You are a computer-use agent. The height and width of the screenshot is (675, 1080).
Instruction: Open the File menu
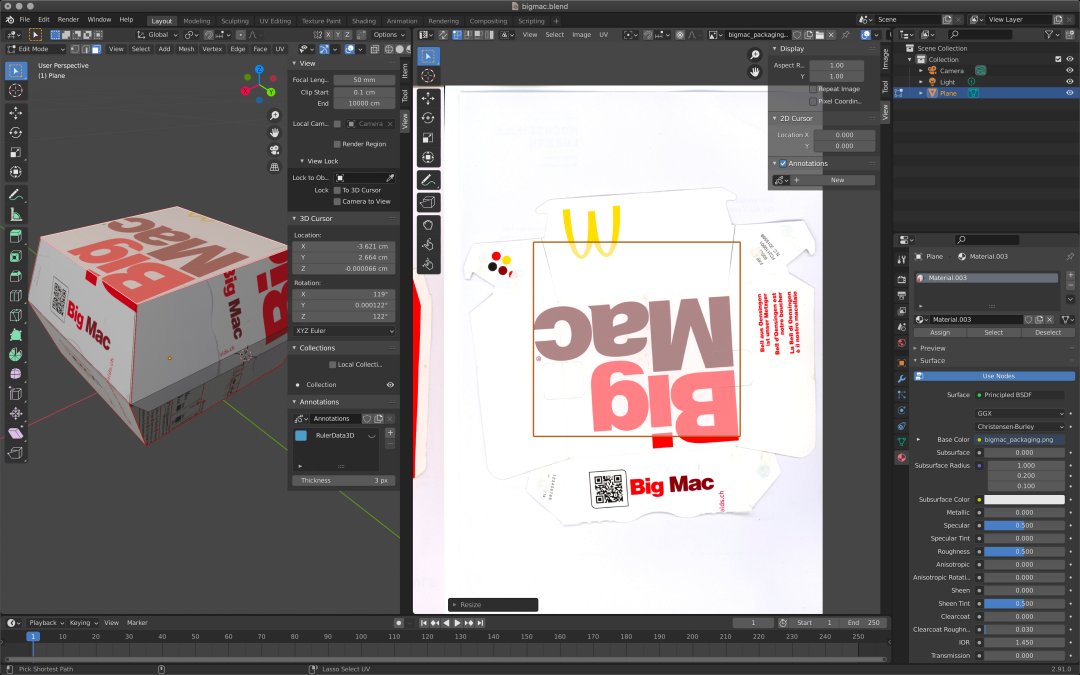coord(25,19)
